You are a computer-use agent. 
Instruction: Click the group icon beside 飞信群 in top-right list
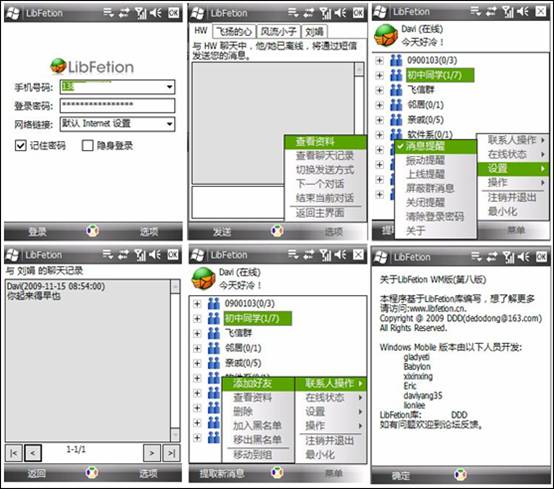(x=396, y=90)
